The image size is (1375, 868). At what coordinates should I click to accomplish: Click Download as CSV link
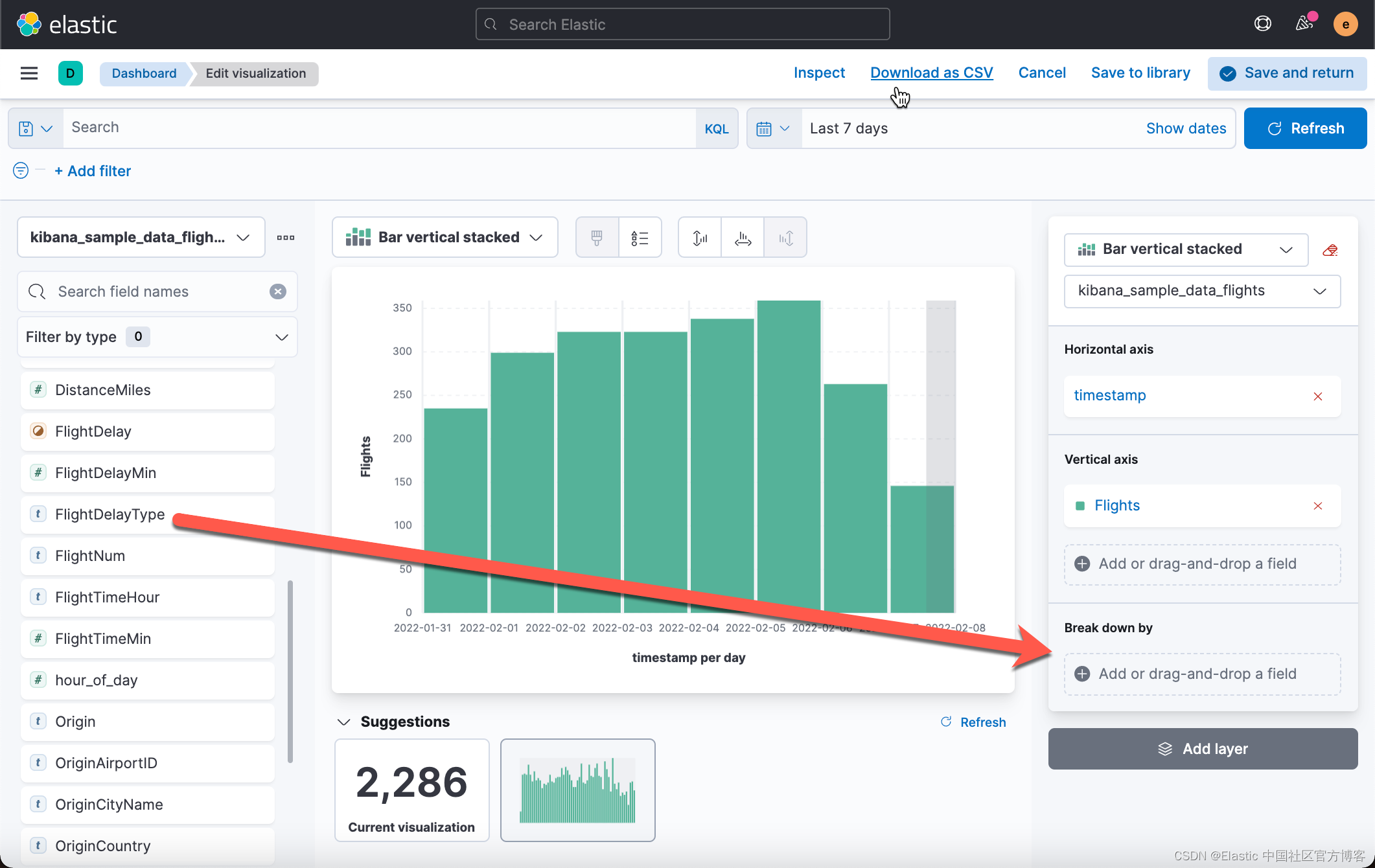click(x=931, y=73)
